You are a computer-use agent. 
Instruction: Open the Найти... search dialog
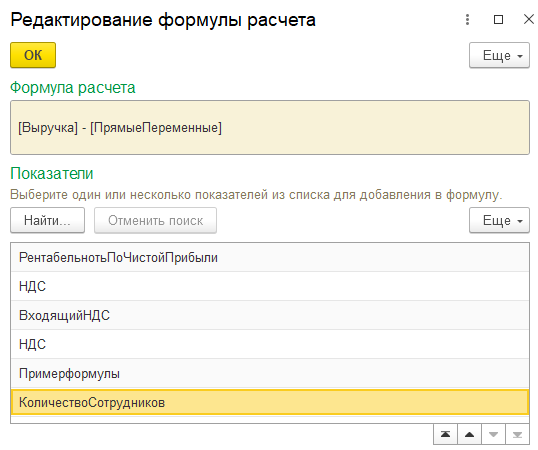click(47, 220)
